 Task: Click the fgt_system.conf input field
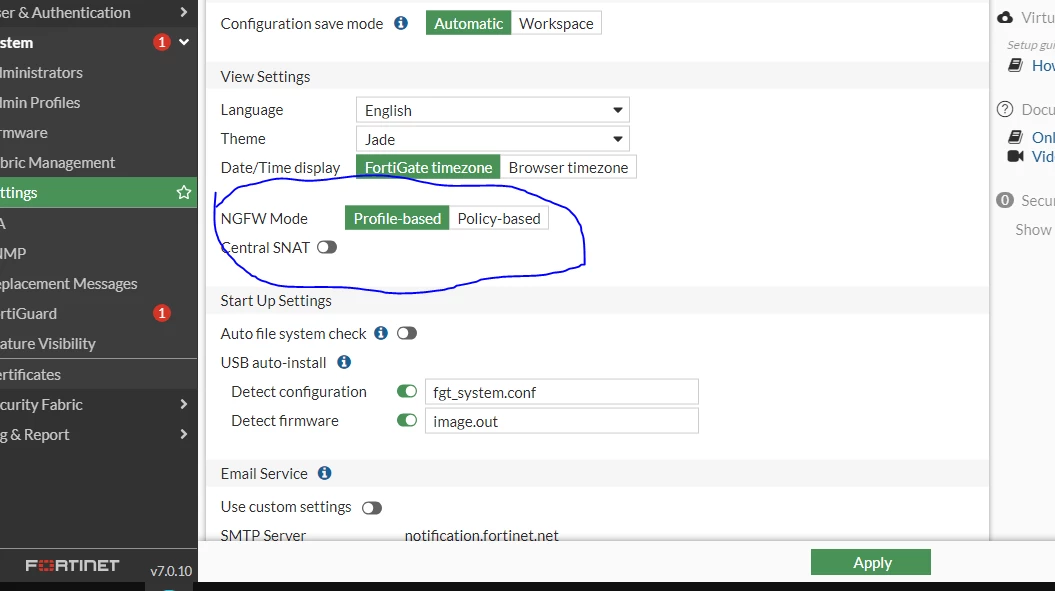562,392
